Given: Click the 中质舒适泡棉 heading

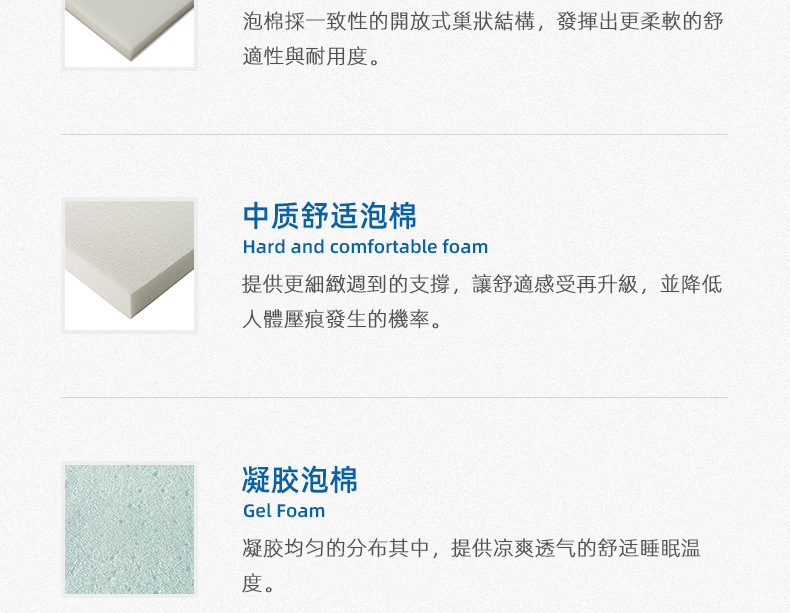Looking at the screenshot, I should pyautogui.click(x=330, y=216).
